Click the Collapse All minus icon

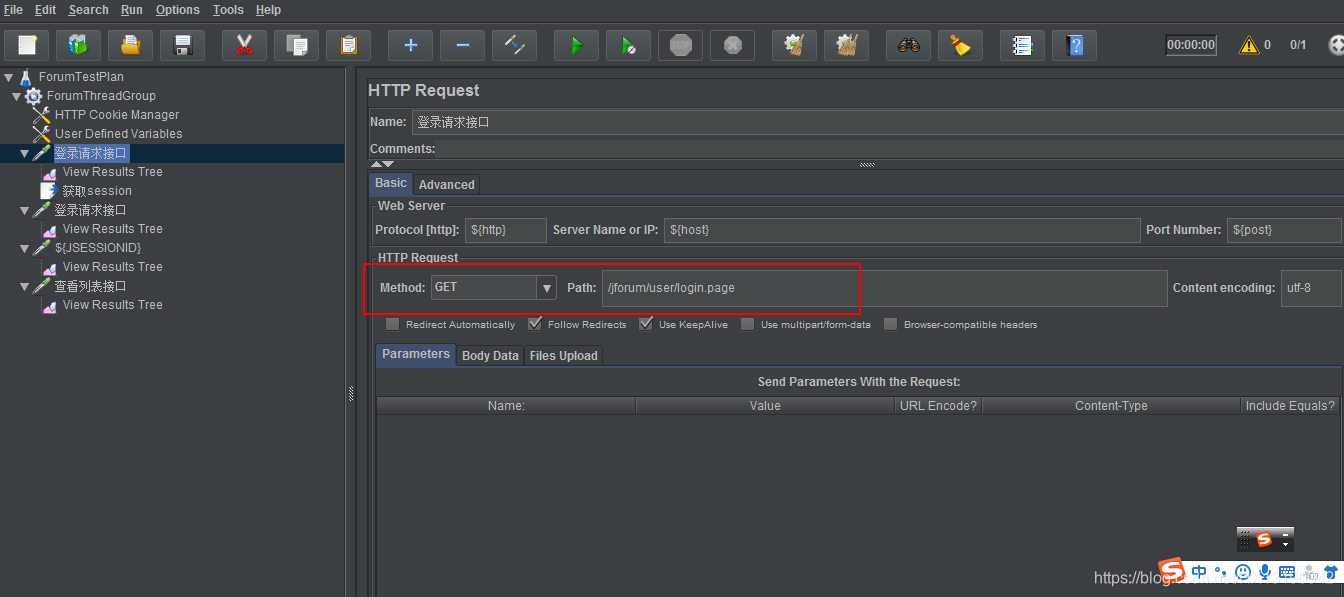point(462,45)
